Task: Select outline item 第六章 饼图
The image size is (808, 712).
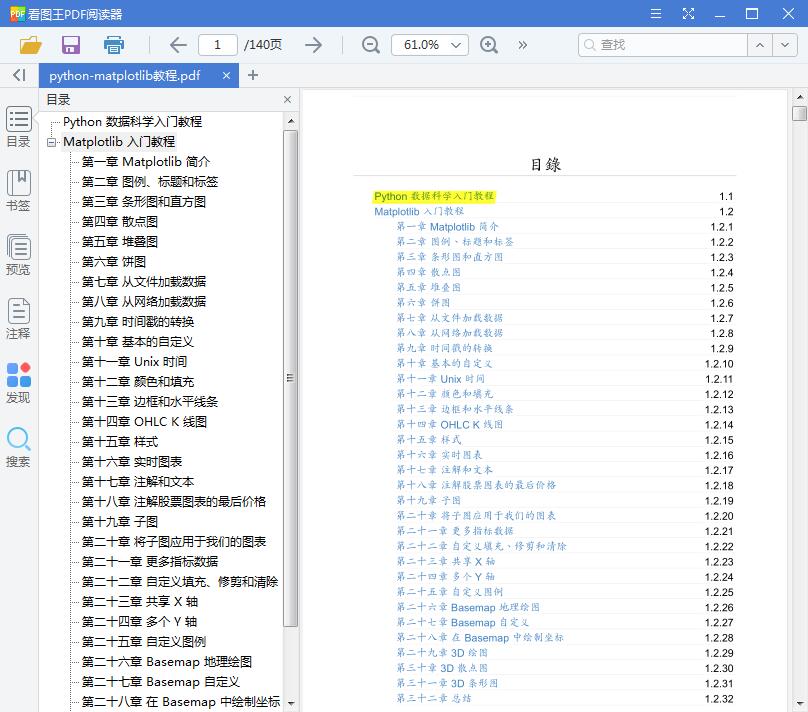Action: pos(114,262)
